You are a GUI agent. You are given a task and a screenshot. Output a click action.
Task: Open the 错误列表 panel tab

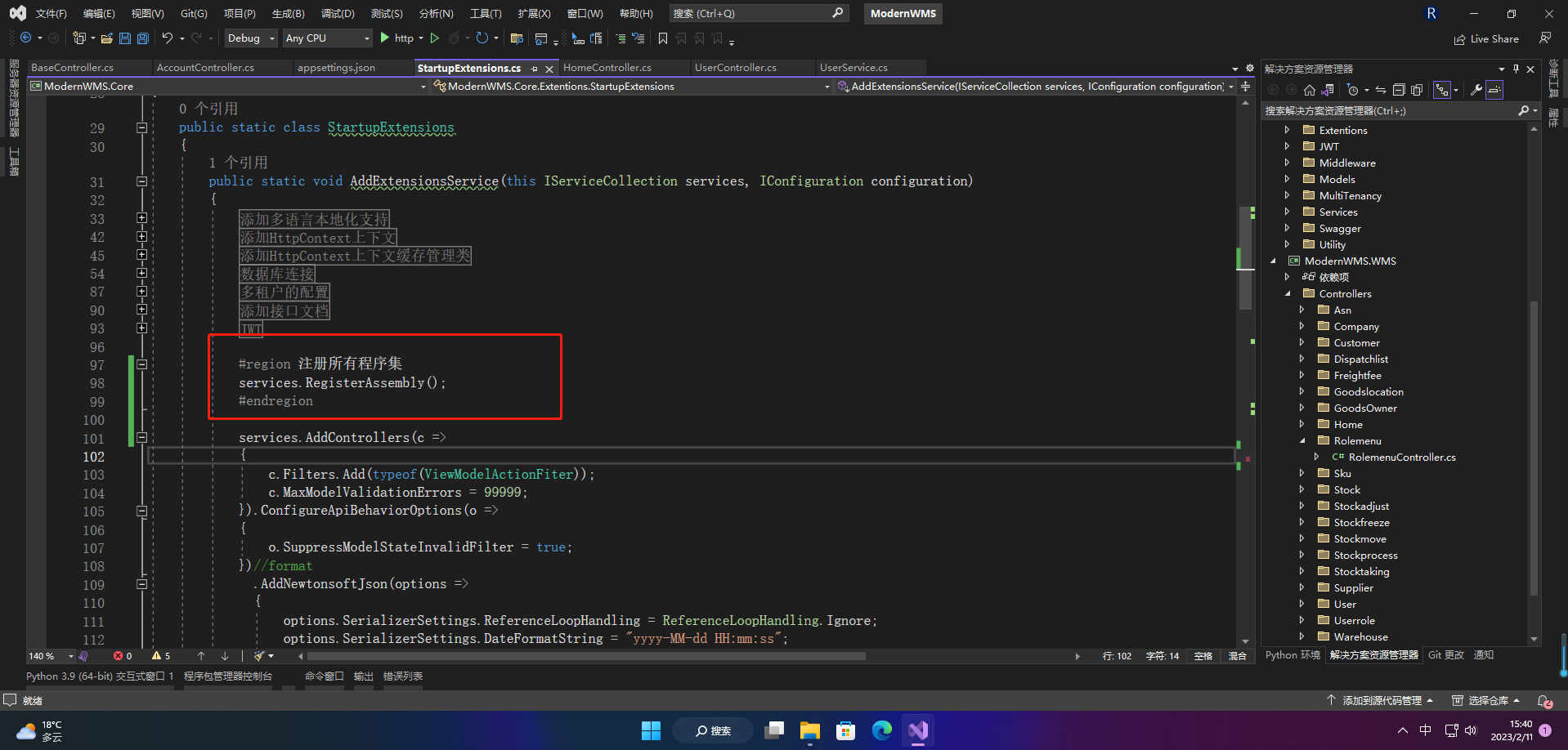tap(403, 676)
